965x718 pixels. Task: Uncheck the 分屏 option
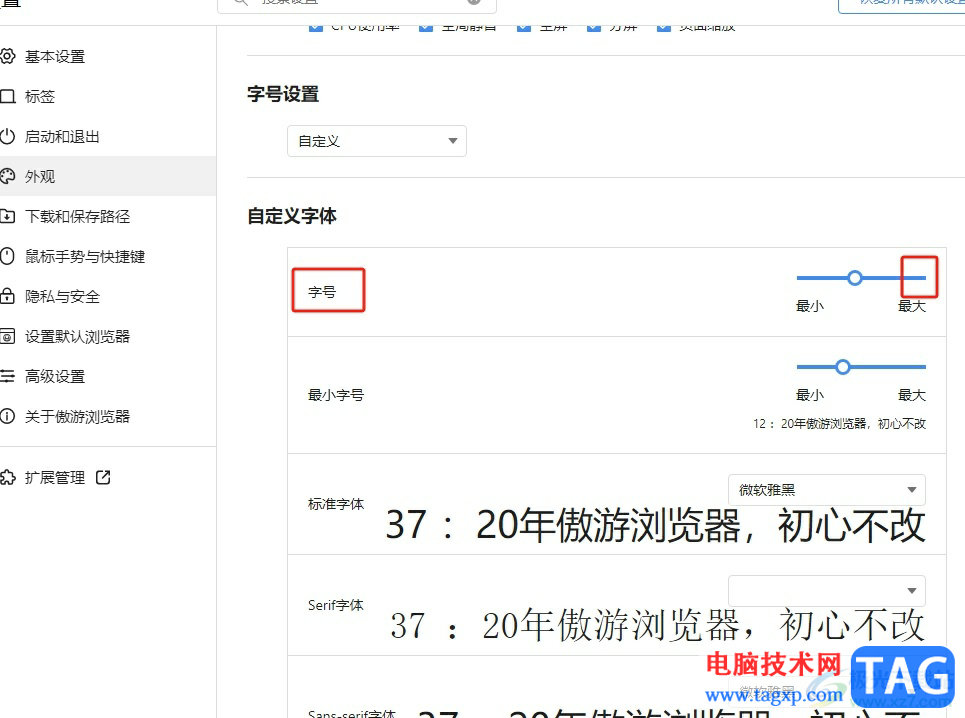click(x=593, y=26)
